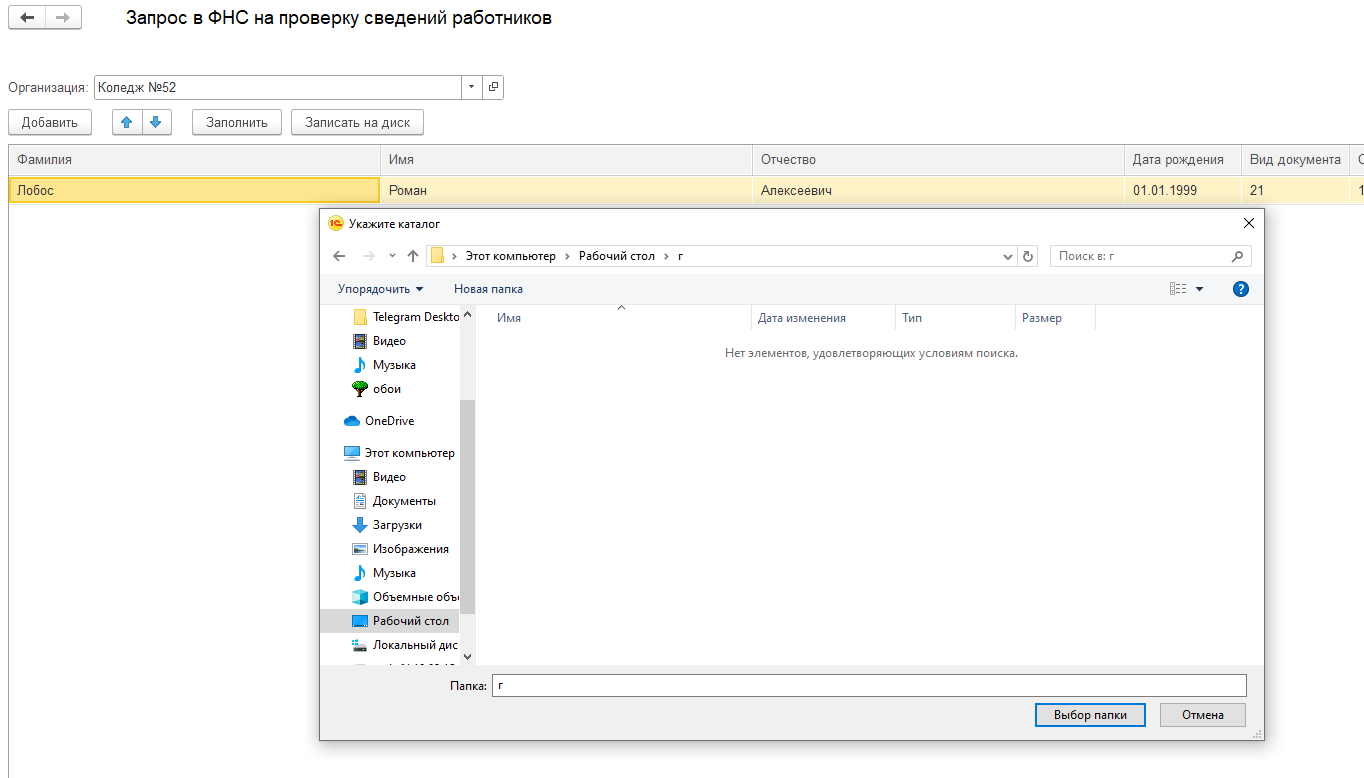
Task: Select Видео under quick access
Action: coord(380,341)
